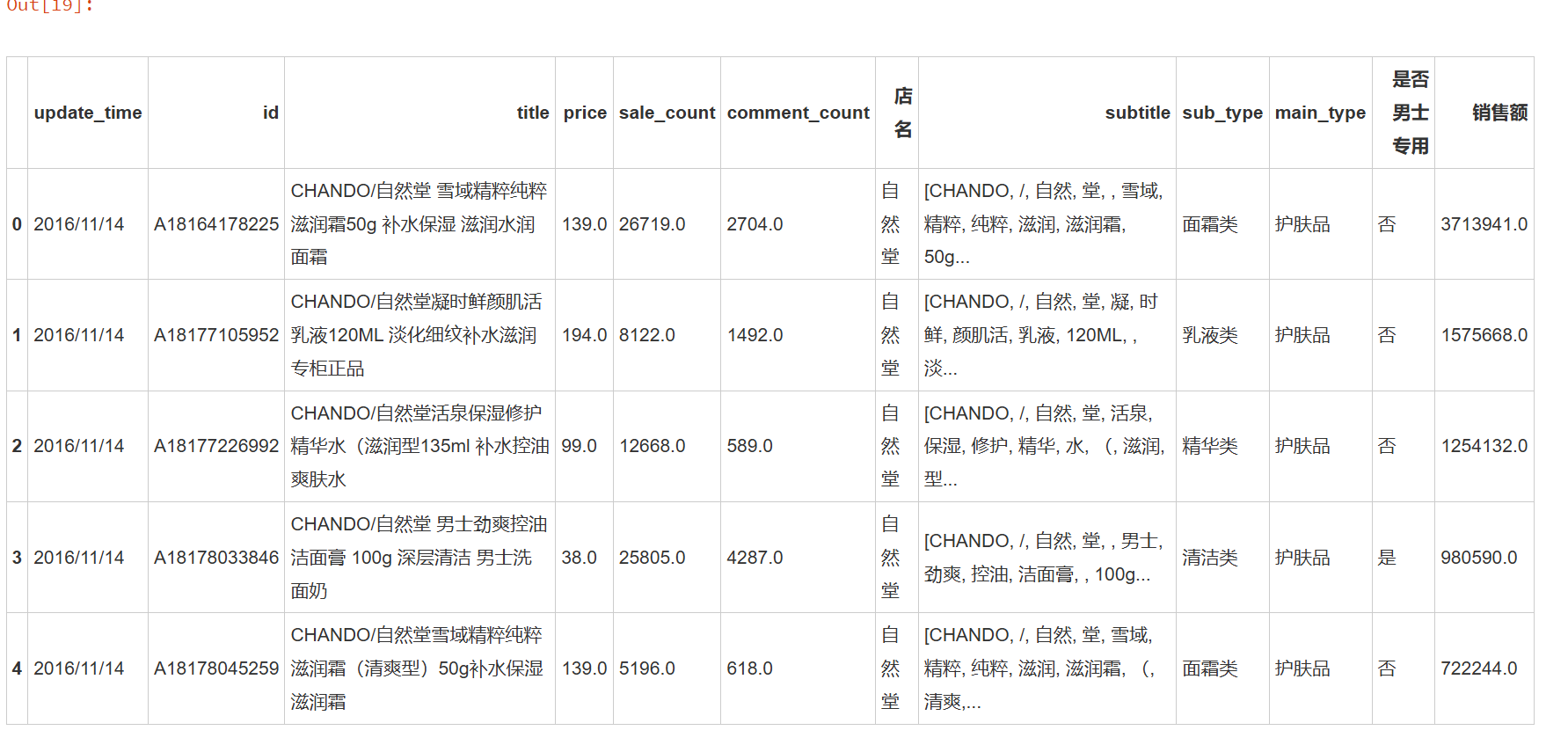Click comment_count value 1492.0

pyautogui.click(x=755, y=335)
